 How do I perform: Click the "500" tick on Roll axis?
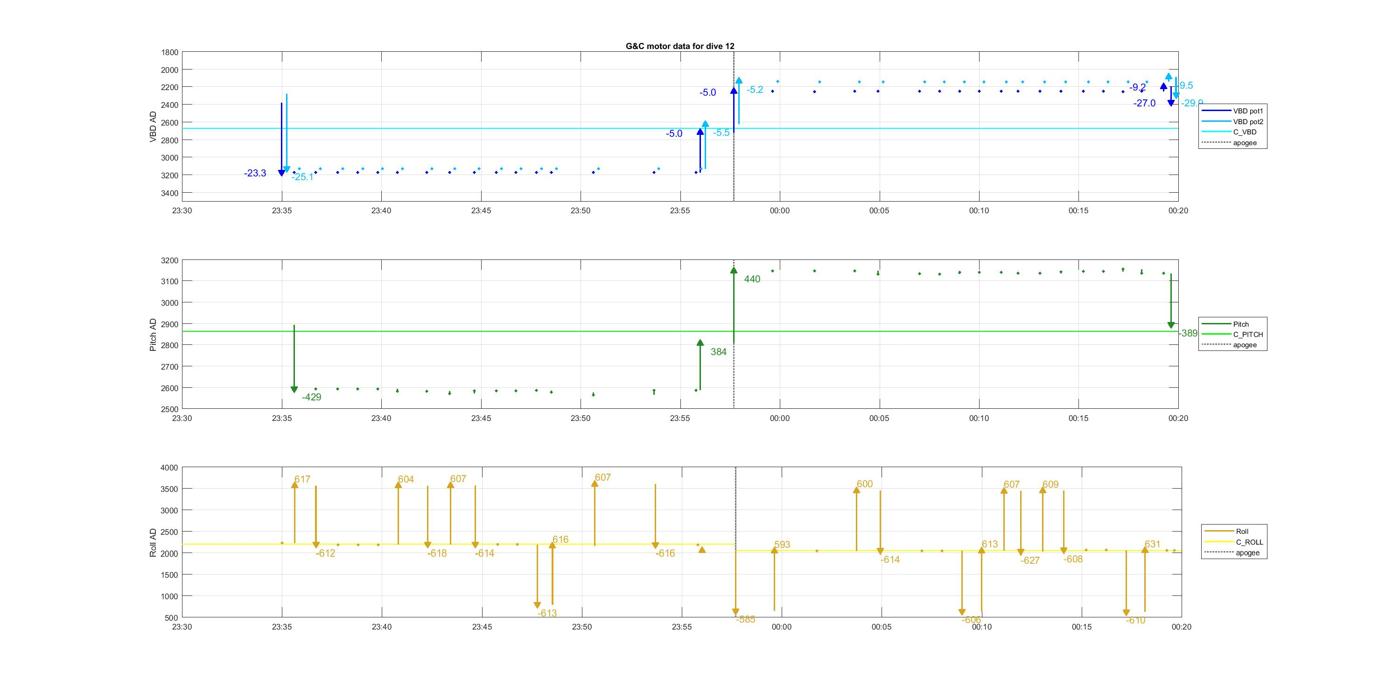173,618
